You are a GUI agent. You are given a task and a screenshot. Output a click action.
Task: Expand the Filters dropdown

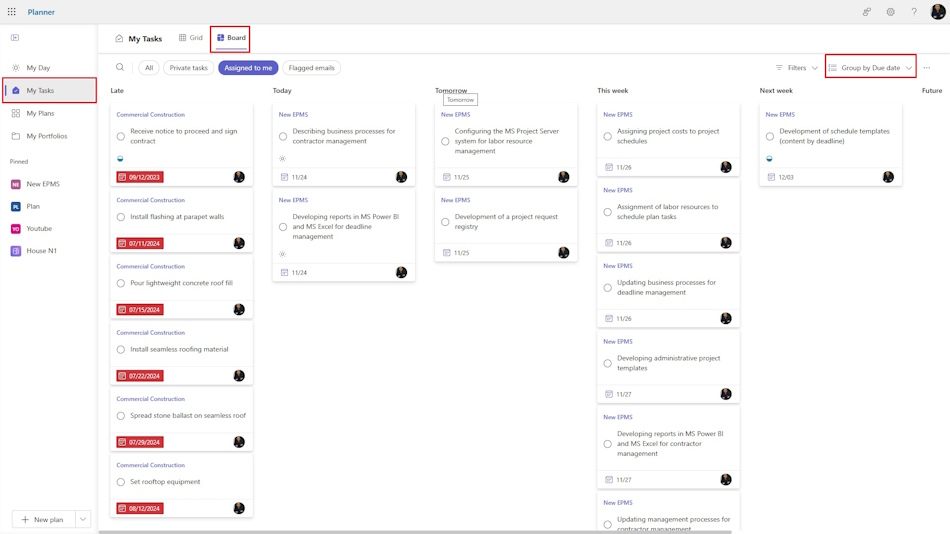pyautogui.click(x=797, y=68)
